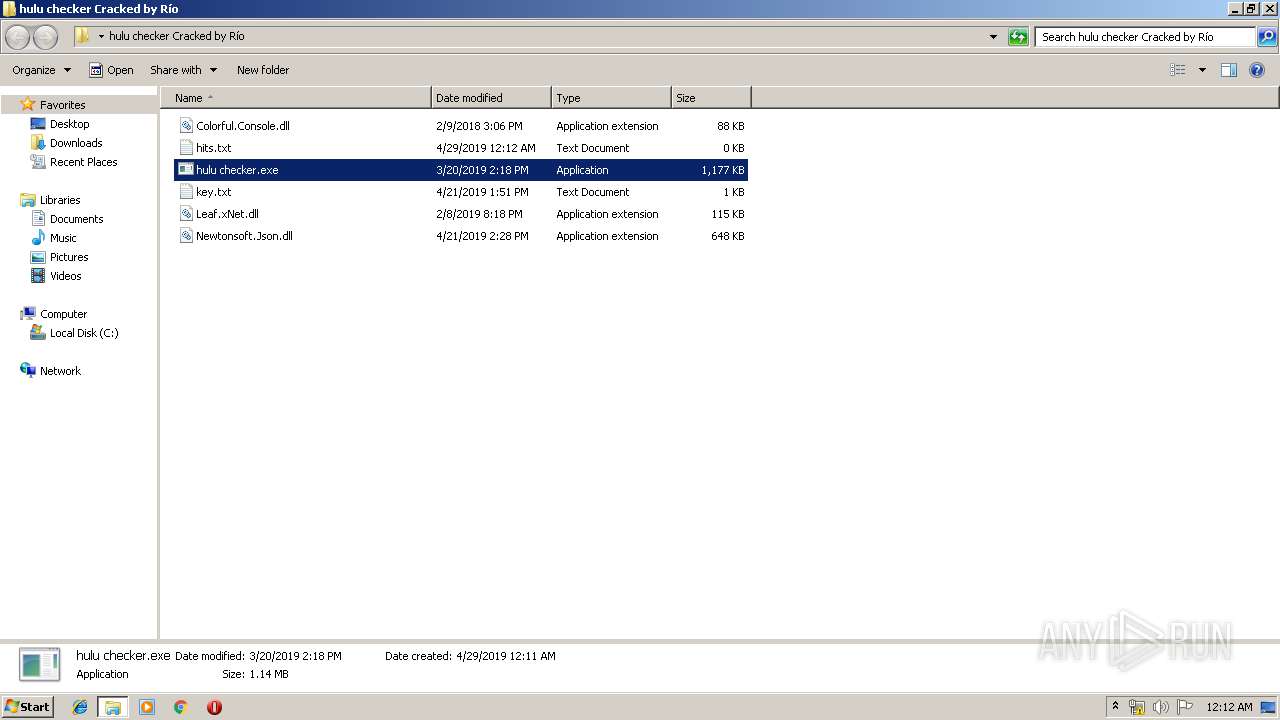Click the Open toolbar button
Viewport: 1280px width, 720px height.
click(x=111, y=70)
